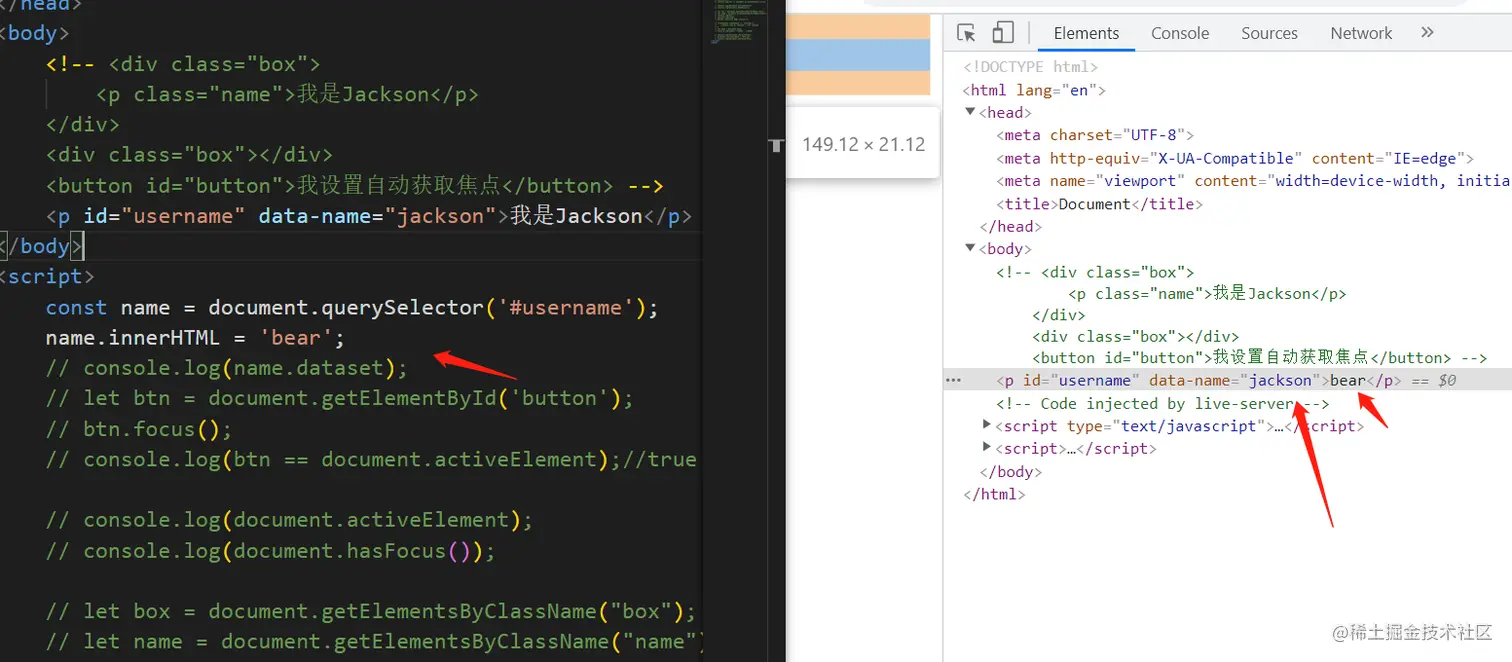Expand the collapsed script… node
The width and height of the screenshot is (1512, 662).
[x=988, y=448]
